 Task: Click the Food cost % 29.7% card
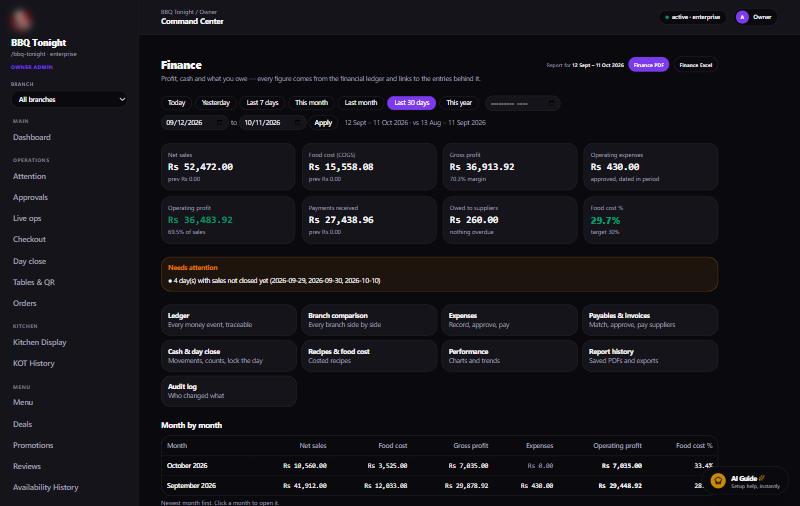tap(651, 220)
